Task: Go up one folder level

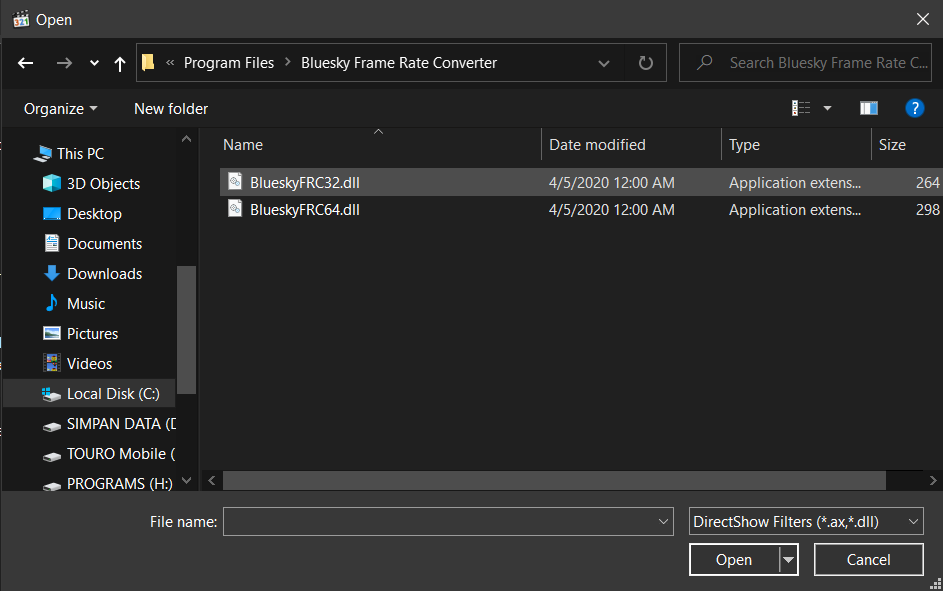Action: [120, 63]
